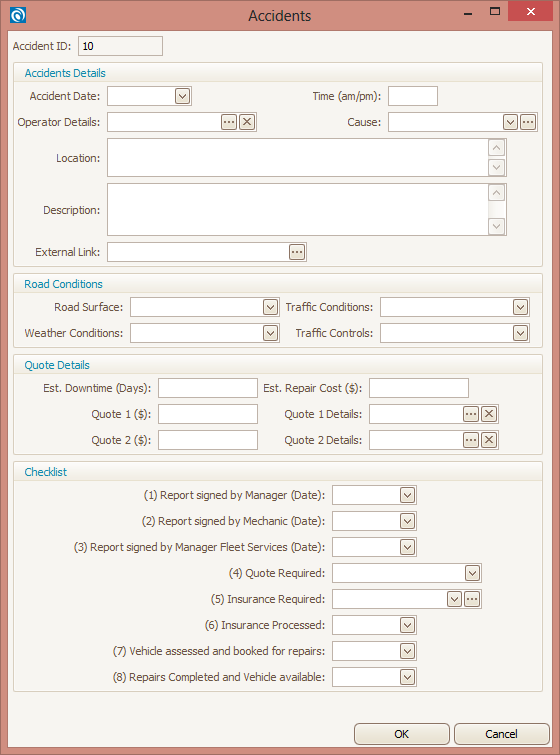Viewport: 560px width, 755px height.
Task: Click the Cancel button
Action: point(501,734)
